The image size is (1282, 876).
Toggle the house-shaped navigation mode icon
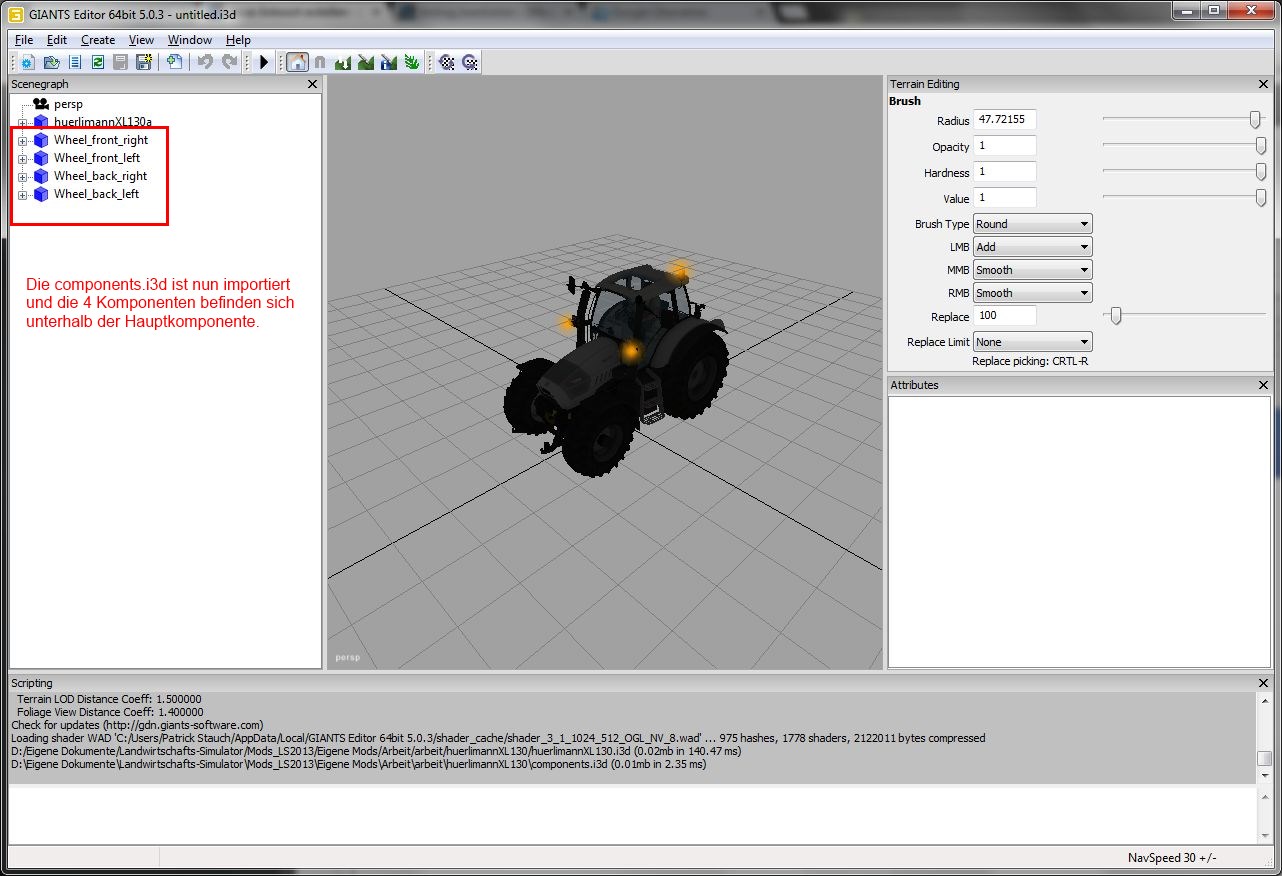297,62
